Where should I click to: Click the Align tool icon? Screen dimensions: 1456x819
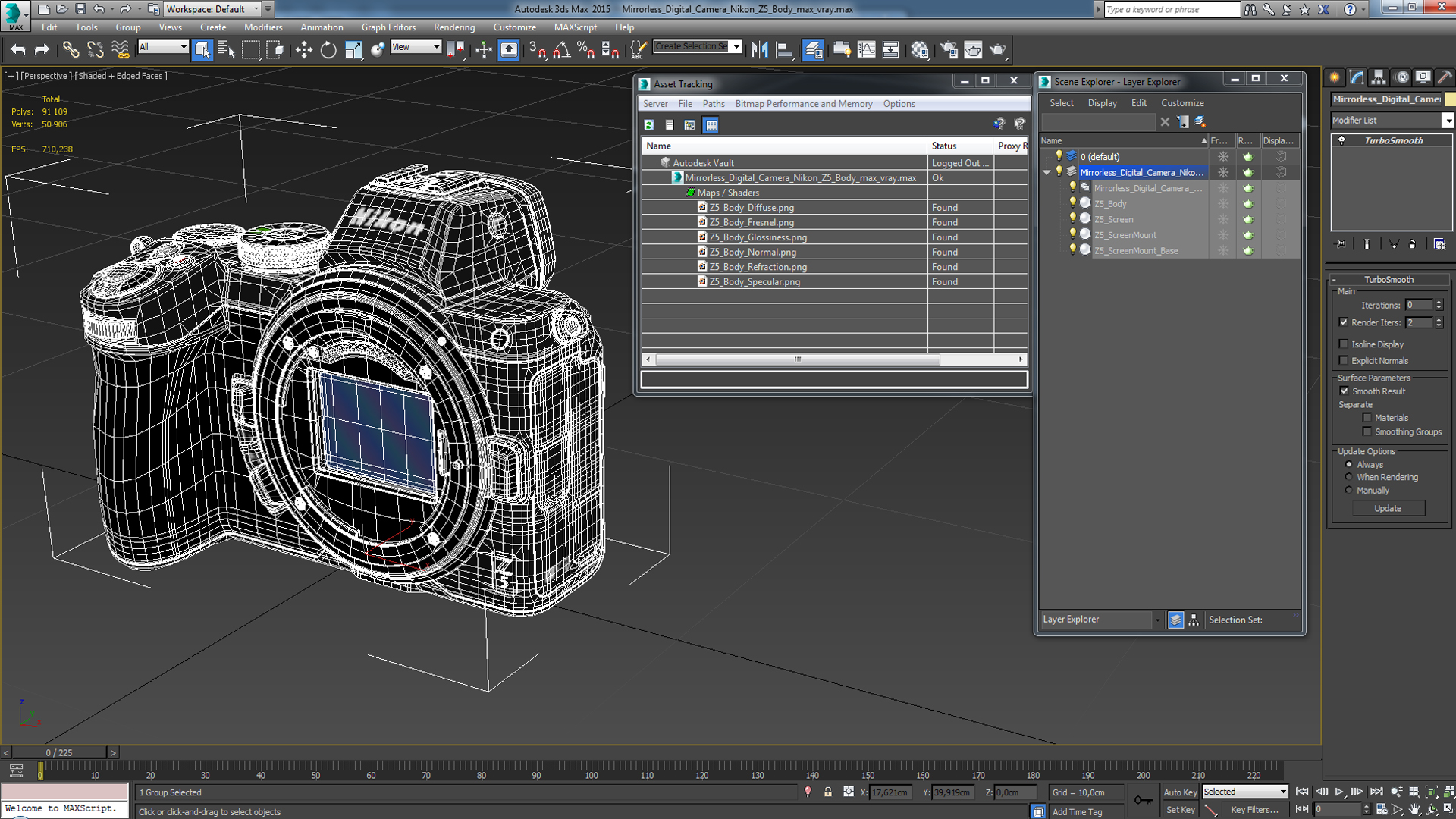coord(784,50)
